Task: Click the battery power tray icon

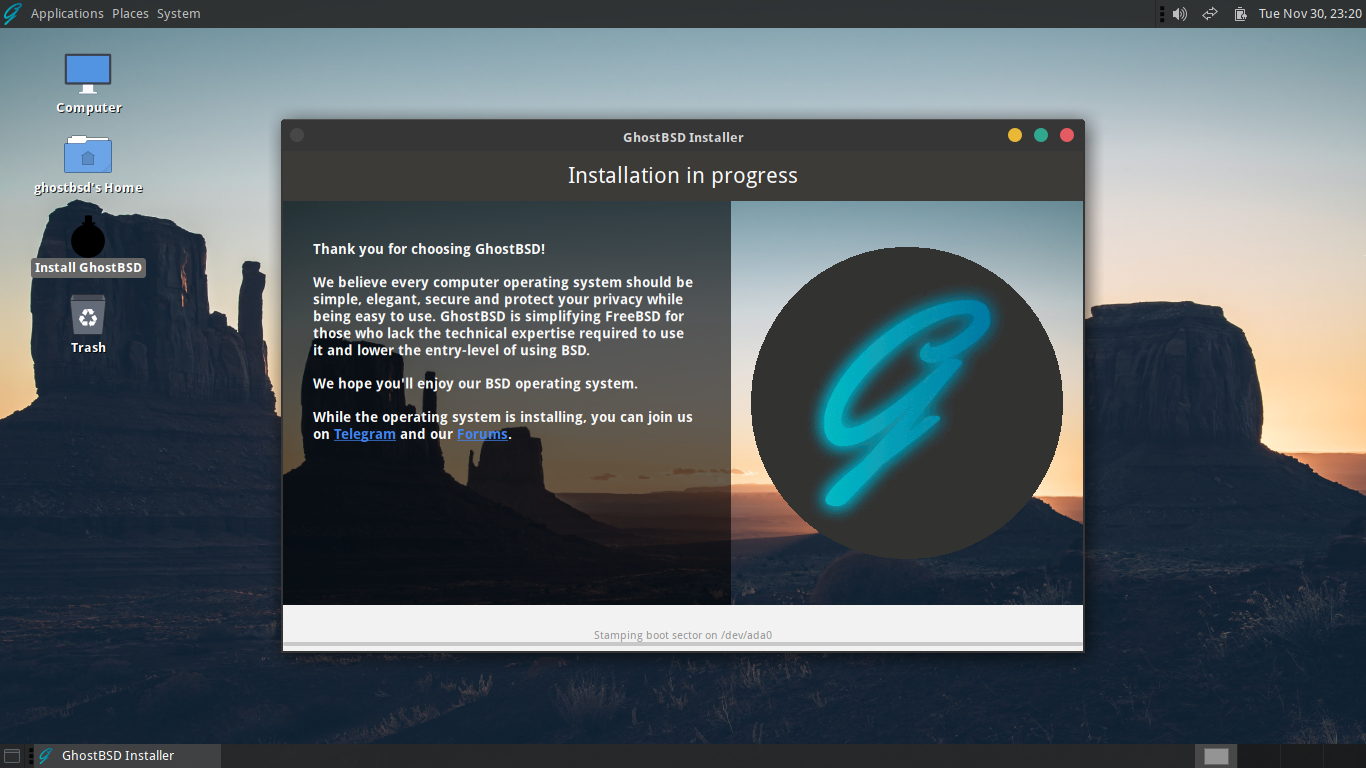Action: click(1240, 14)
